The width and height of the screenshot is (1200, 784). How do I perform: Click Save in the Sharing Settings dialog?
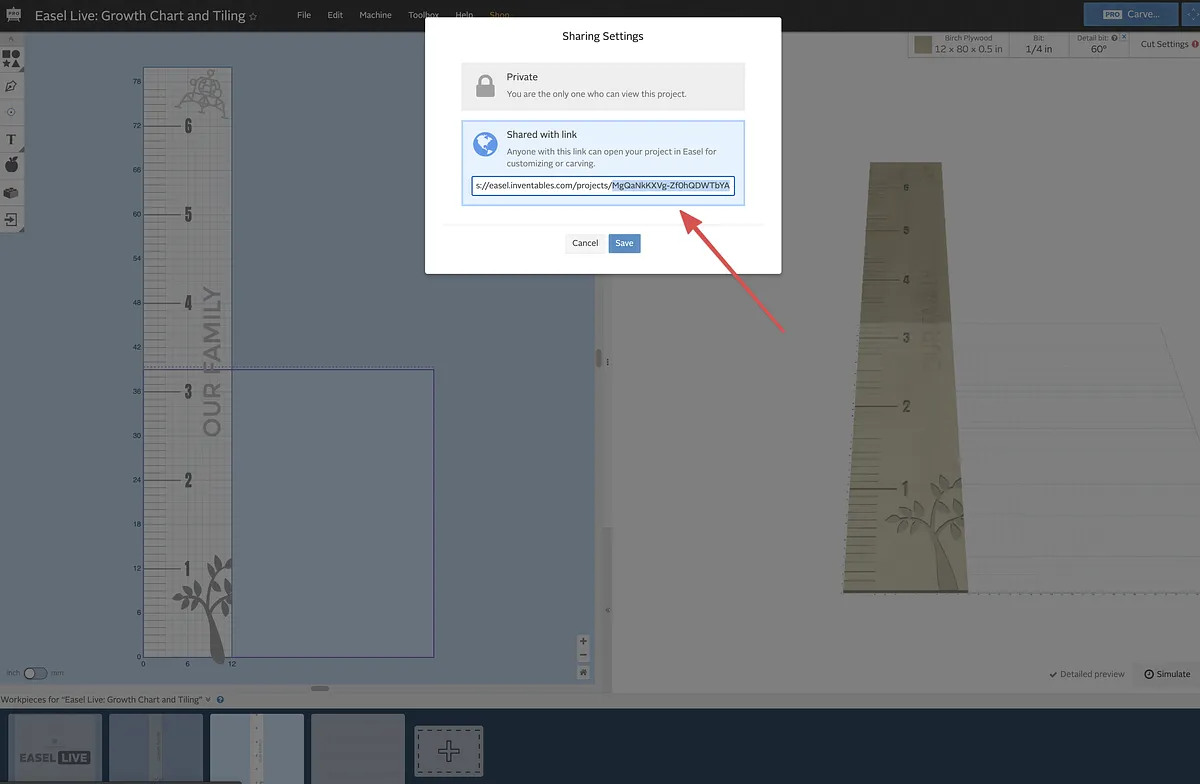click(x=624, y=243)
